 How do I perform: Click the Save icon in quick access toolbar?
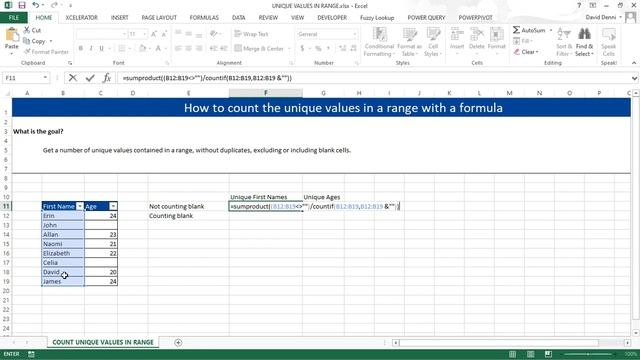pyautogui.click(x=22, y=5)
